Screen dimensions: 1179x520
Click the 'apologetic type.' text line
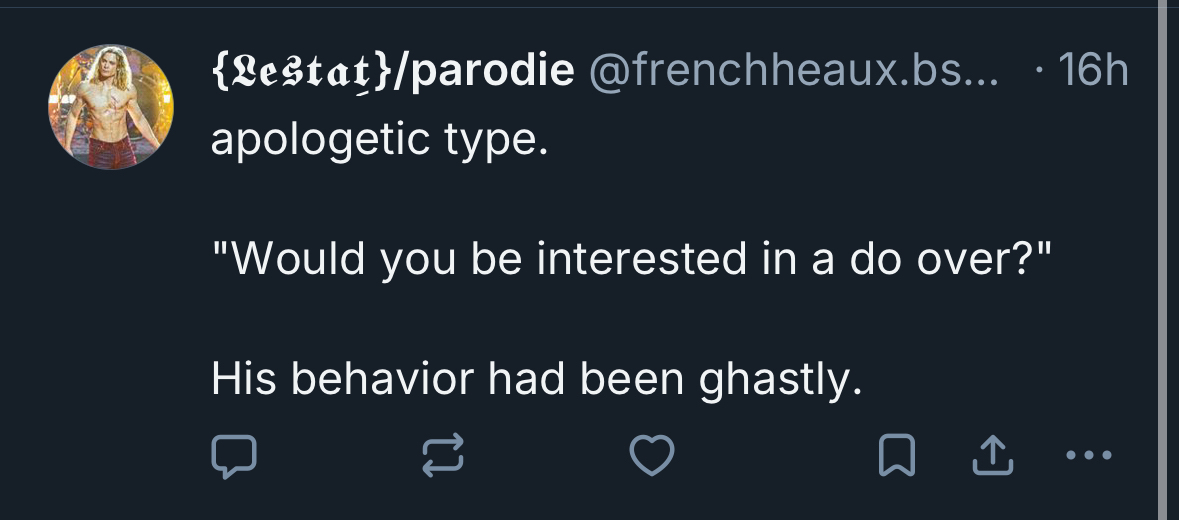pyautogui.click(x=380, y=141)
